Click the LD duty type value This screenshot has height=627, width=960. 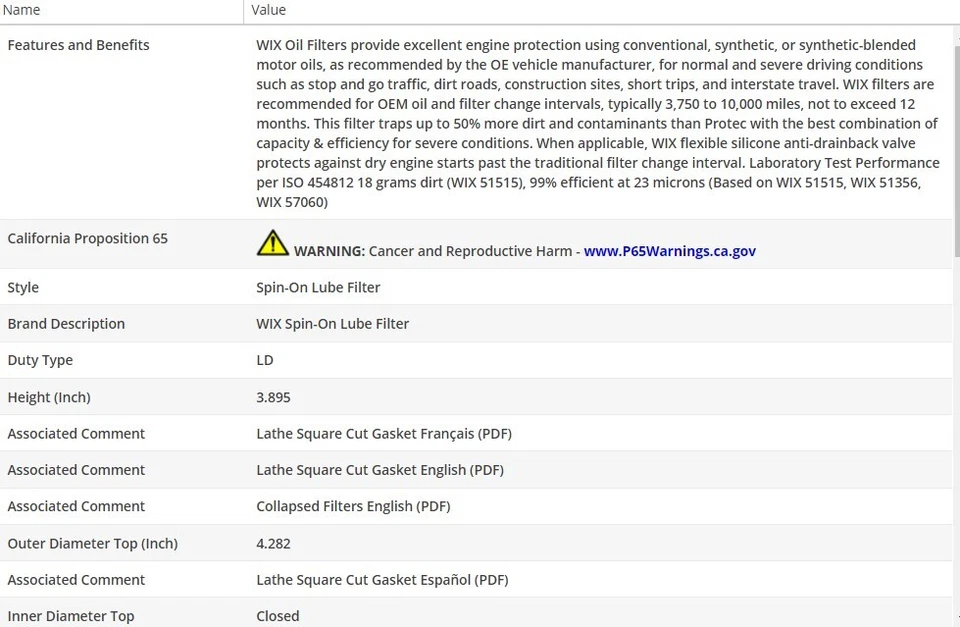265,360
